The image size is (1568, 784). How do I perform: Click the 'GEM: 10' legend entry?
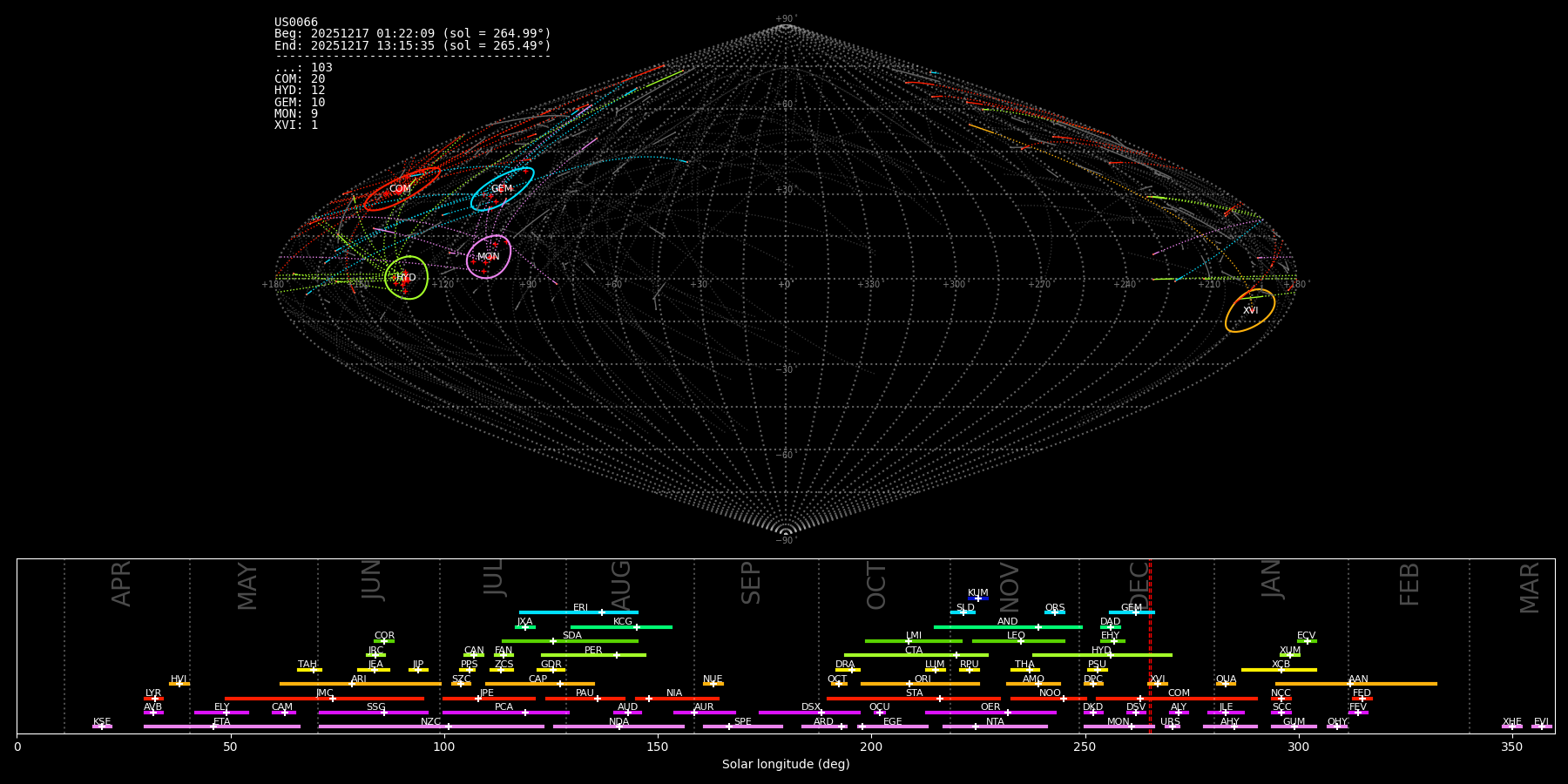click(300, 103)
